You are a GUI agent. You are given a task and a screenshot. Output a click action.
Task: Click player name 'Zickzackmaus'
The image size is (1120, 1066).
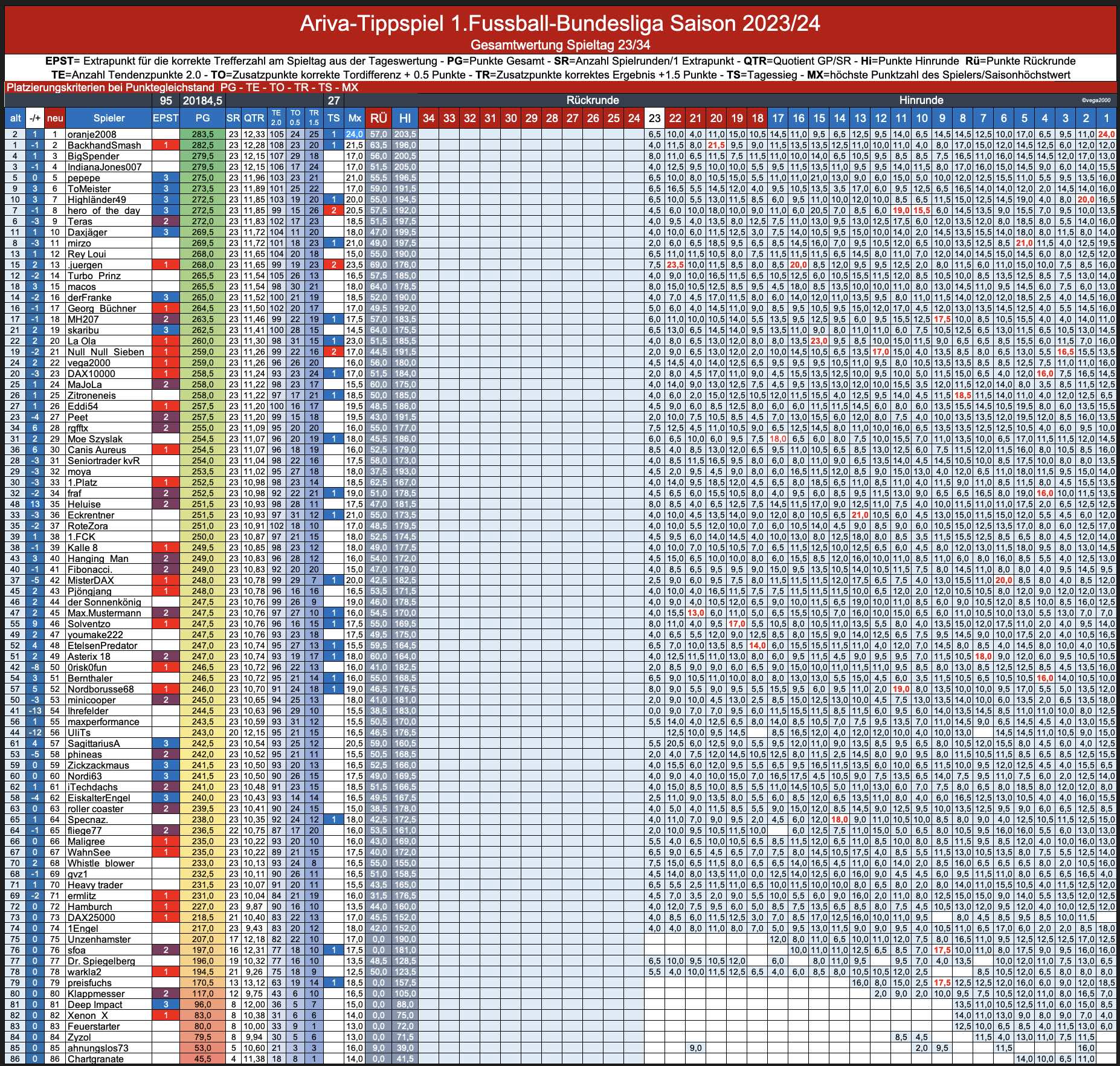98,765
